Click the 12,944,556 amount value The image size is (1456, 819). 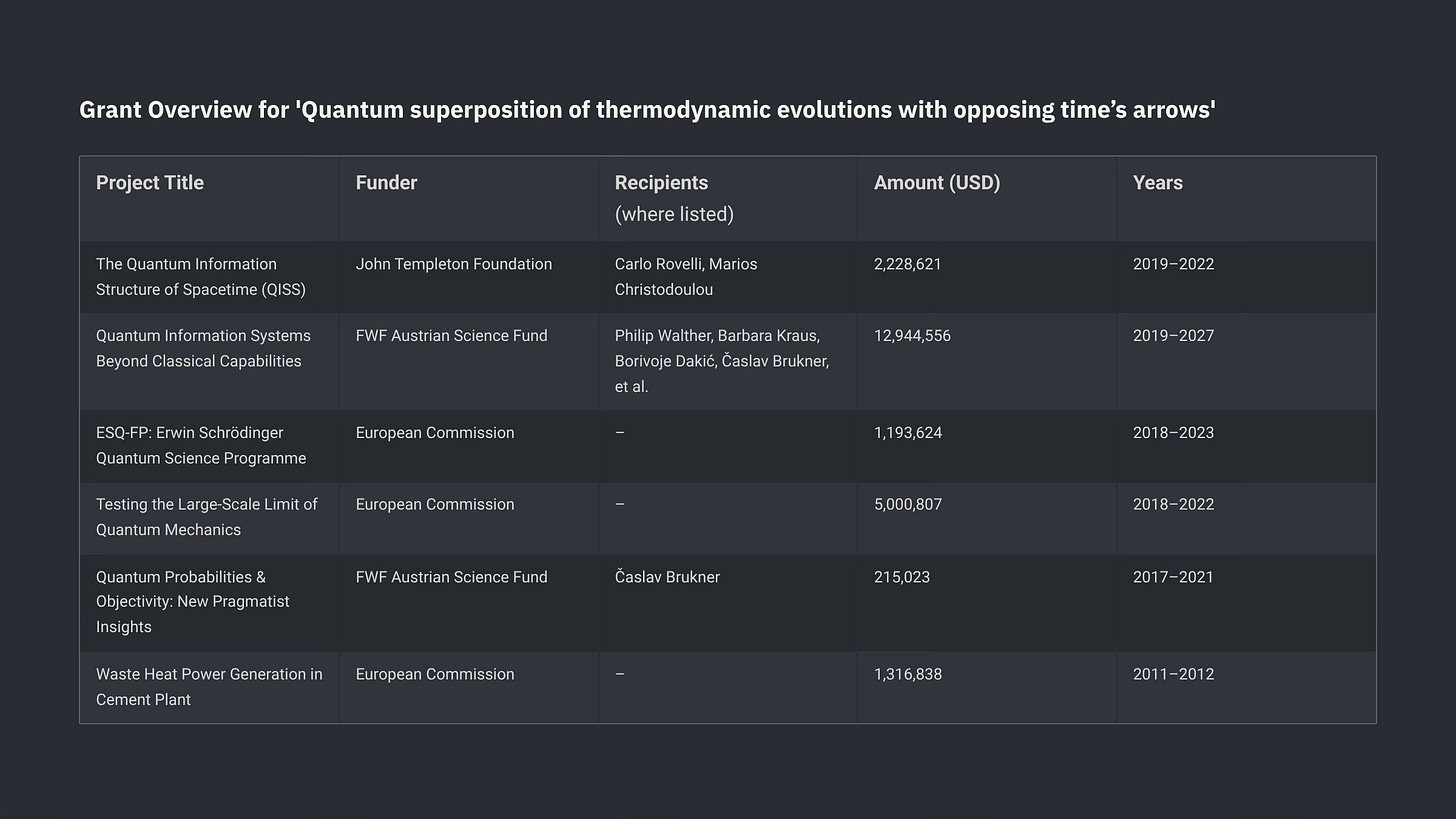912,336
